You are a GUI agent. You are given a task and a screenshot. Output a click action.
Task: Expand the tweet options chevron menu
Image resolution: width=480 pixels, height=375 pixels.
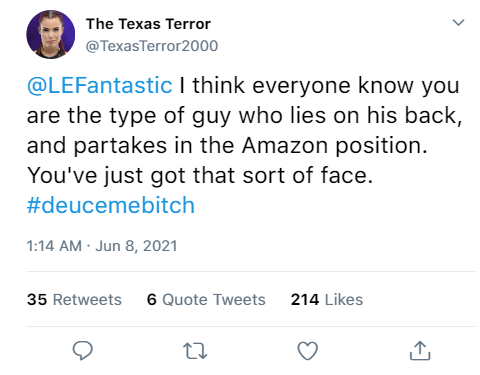pyautogui.click(x=458, y=22)
